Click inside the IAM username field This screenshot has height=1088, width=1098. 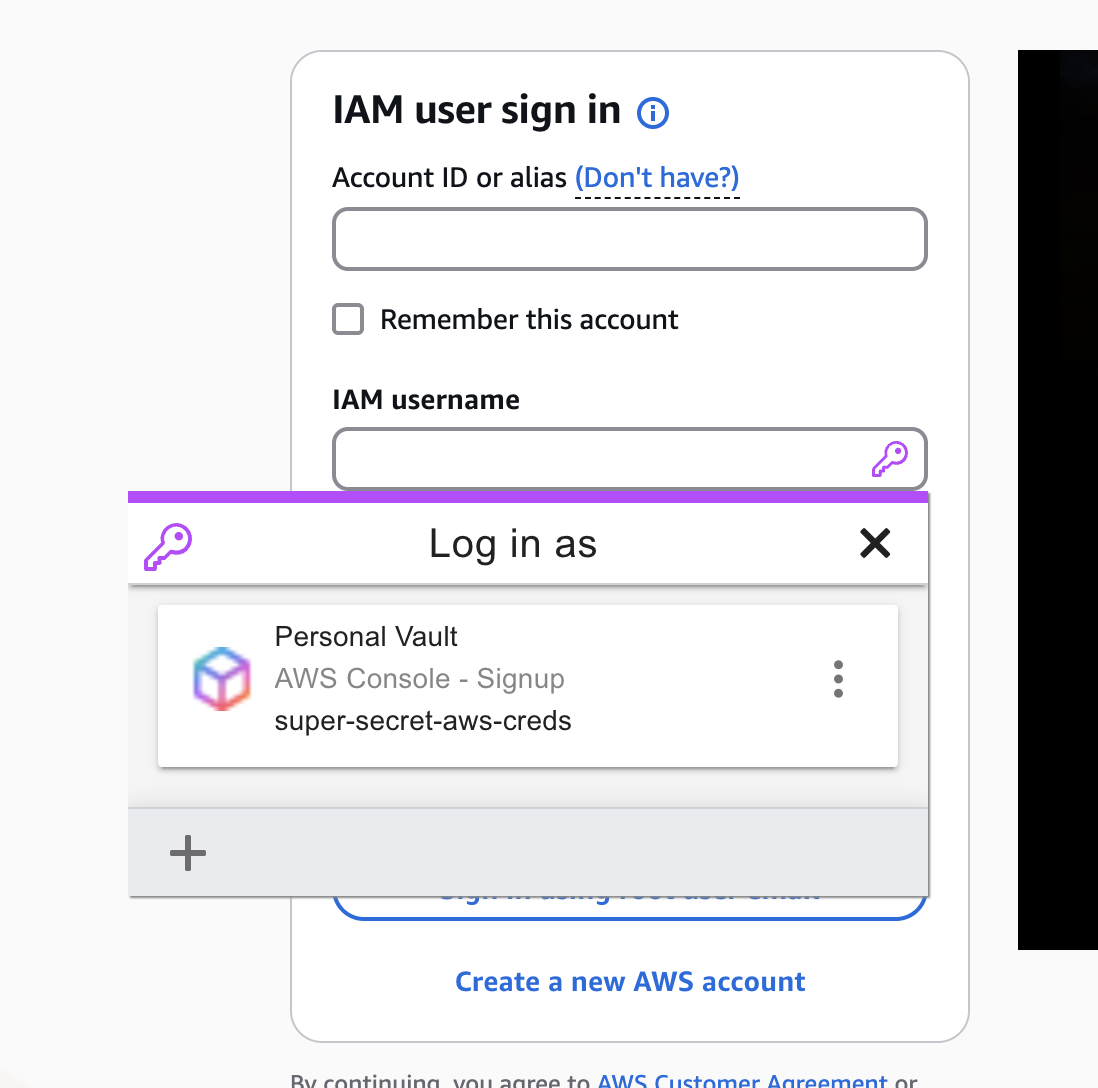click(x=630, y=459)
